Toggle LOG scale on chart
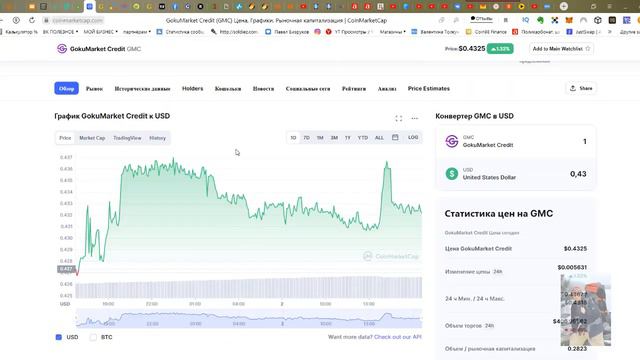This screenshot has height=360, width=640. 413,138
